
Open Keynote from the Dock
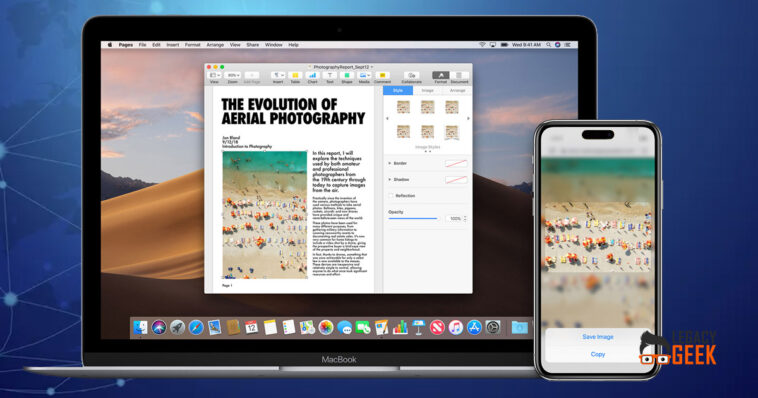point(418,327)
